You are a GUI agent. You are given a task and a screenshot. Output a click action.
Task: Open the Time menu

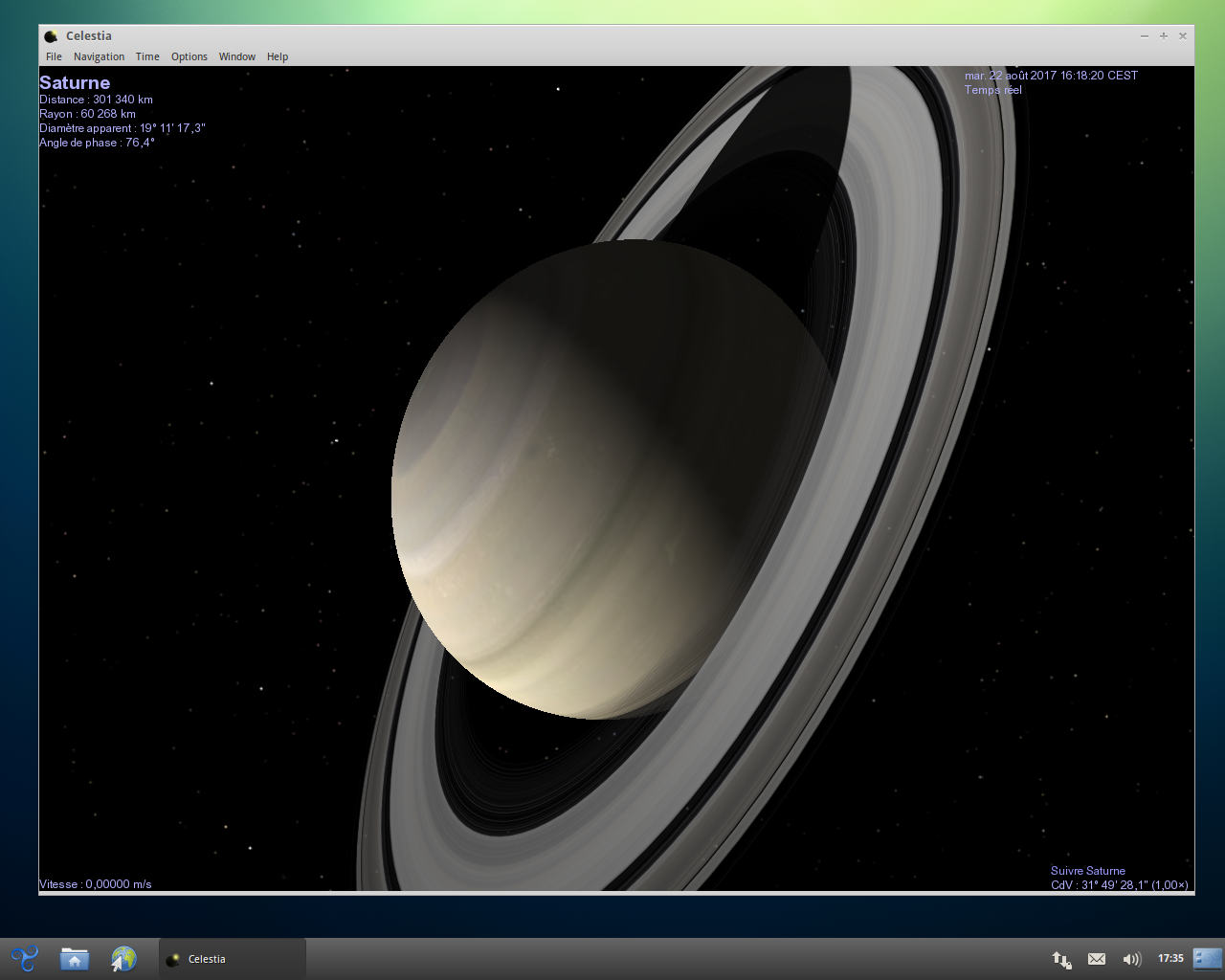pyautogui.click(x=147, y=56)
